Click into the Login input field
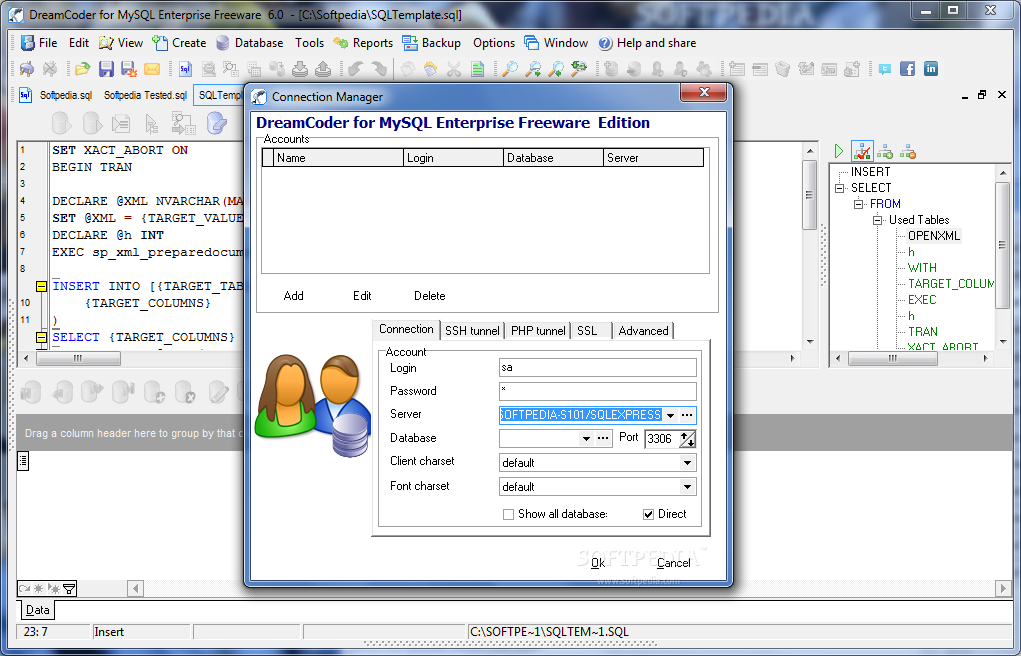The image size is (1021, 656). click(597, 367)
